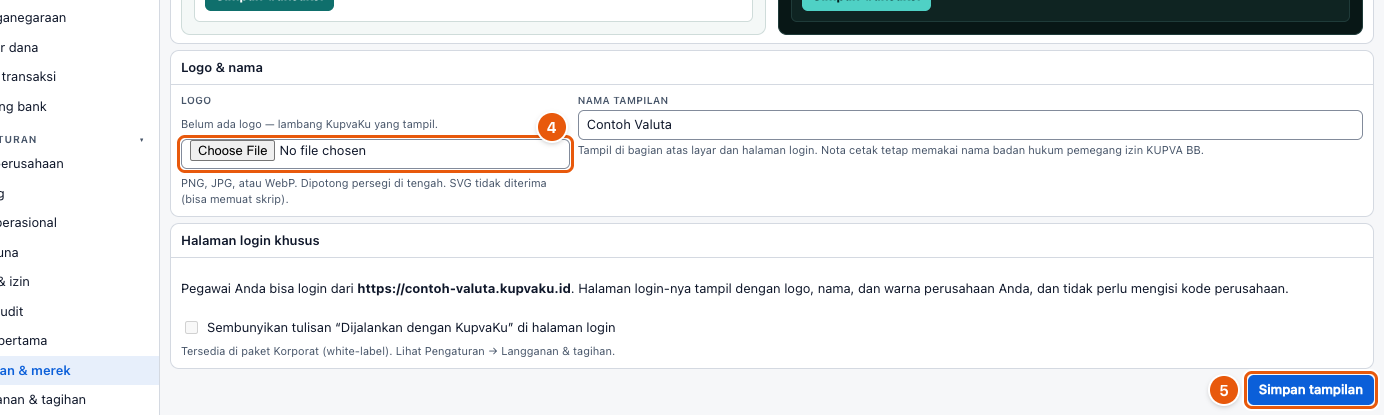
Task: Focus the Nama Tampilan field containing Contoh Valuta
Action: (970, 125)
